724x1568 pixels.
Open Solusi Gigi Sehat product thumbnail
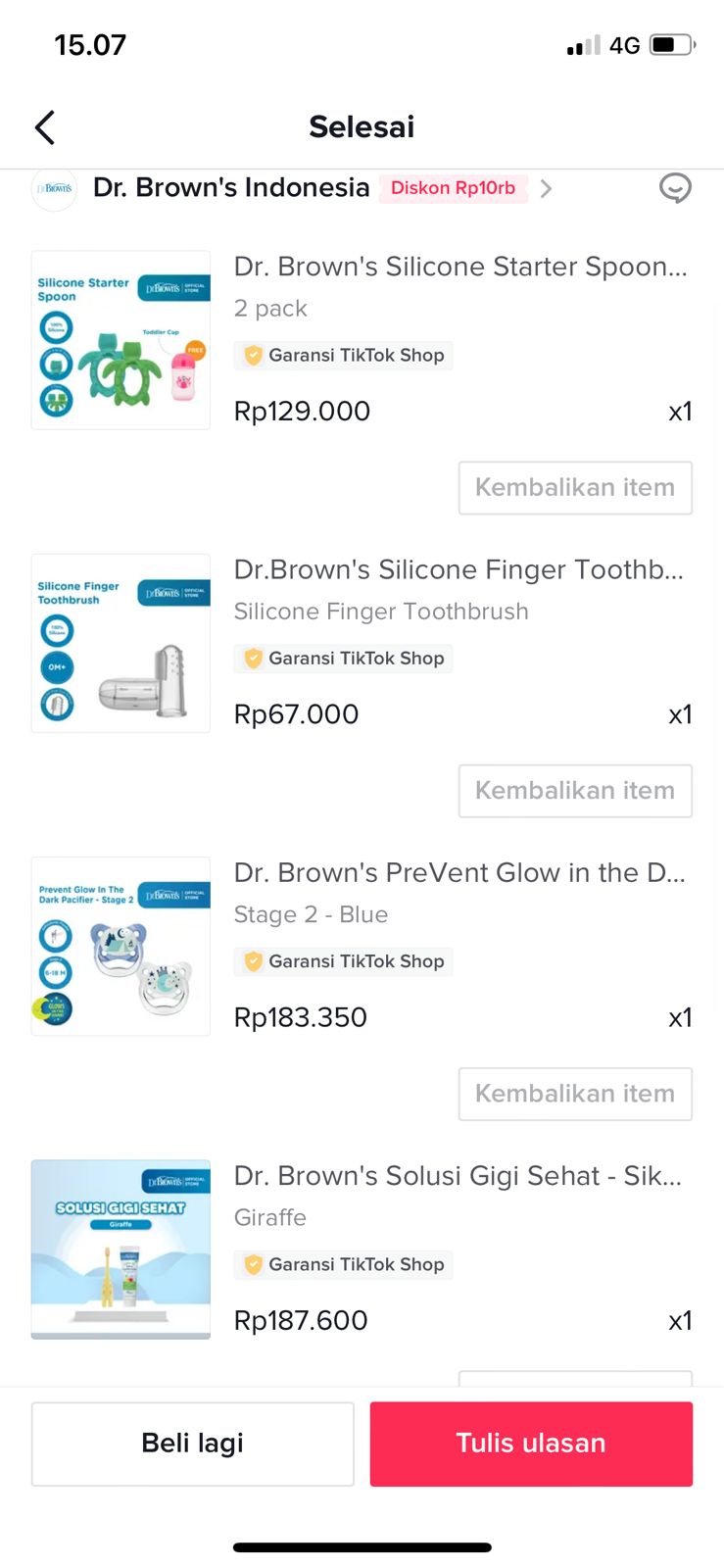(121, 1249)
